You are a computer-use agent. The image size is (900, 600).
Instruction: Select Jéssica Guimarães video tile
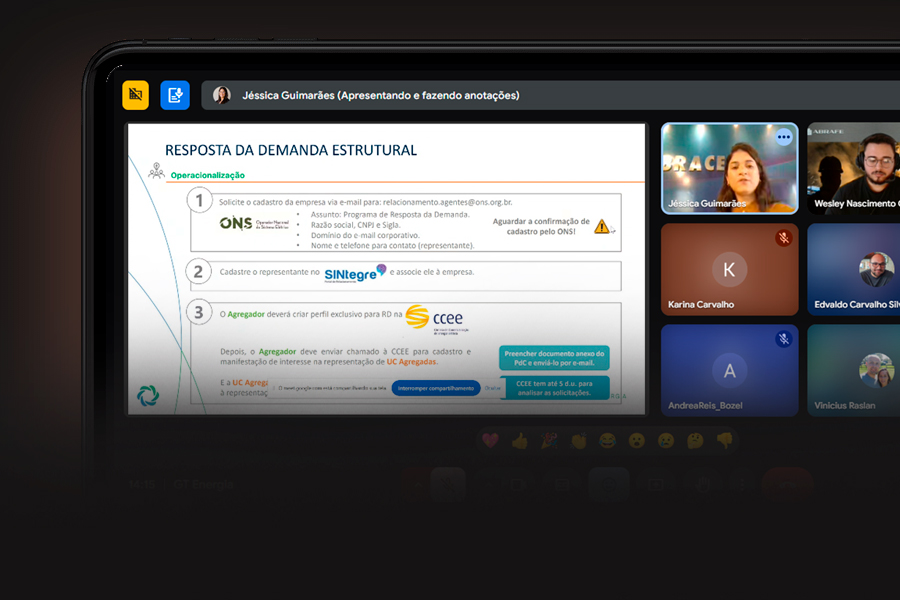[730, 168]
